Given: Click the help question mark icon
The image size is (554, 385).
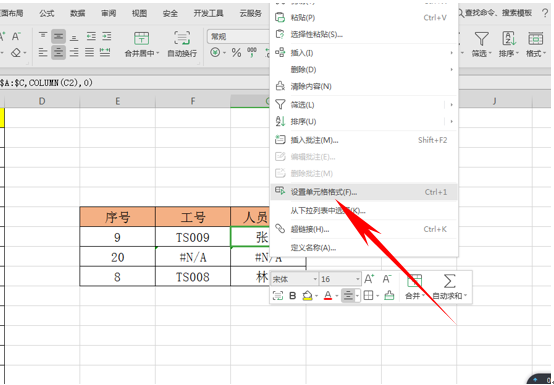Looking at the screenshot, I should click(544, 13).
